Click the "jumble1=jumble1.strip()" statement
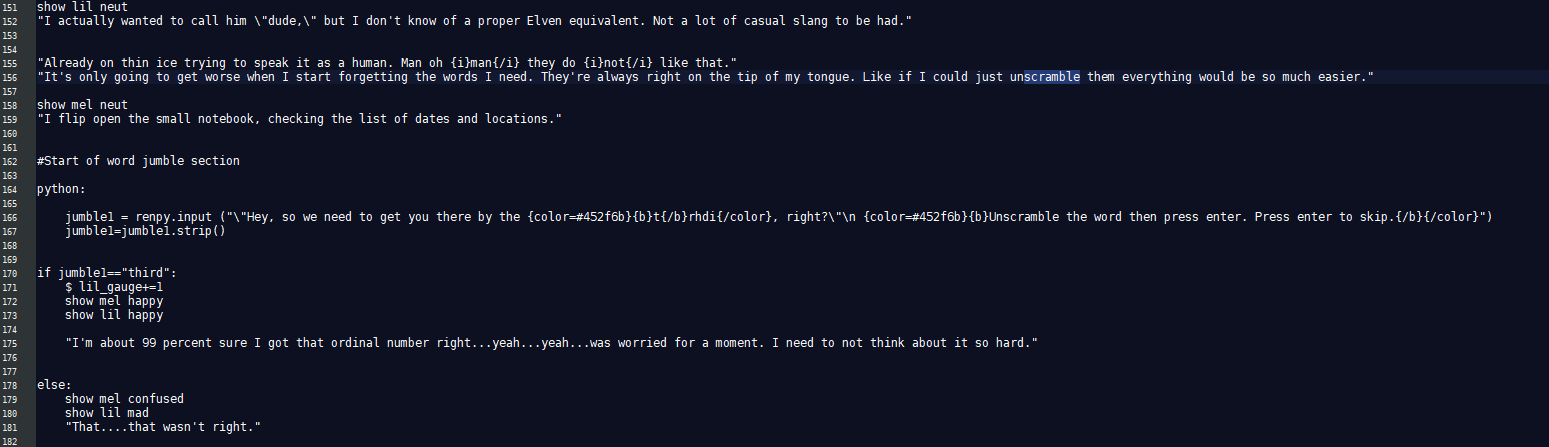Image resolution: width=1549 pixels, height=447 pixels. point(145,231)
